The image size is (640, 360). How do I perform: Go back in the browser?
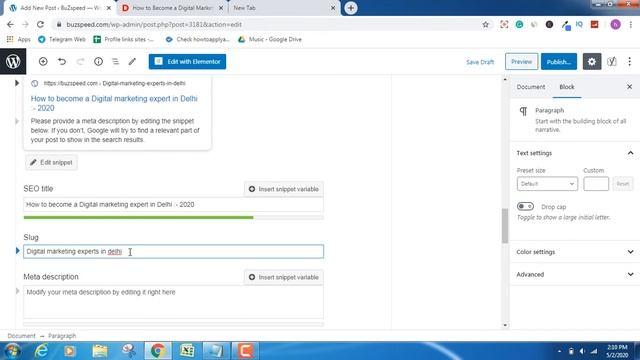tap(10, 24)
